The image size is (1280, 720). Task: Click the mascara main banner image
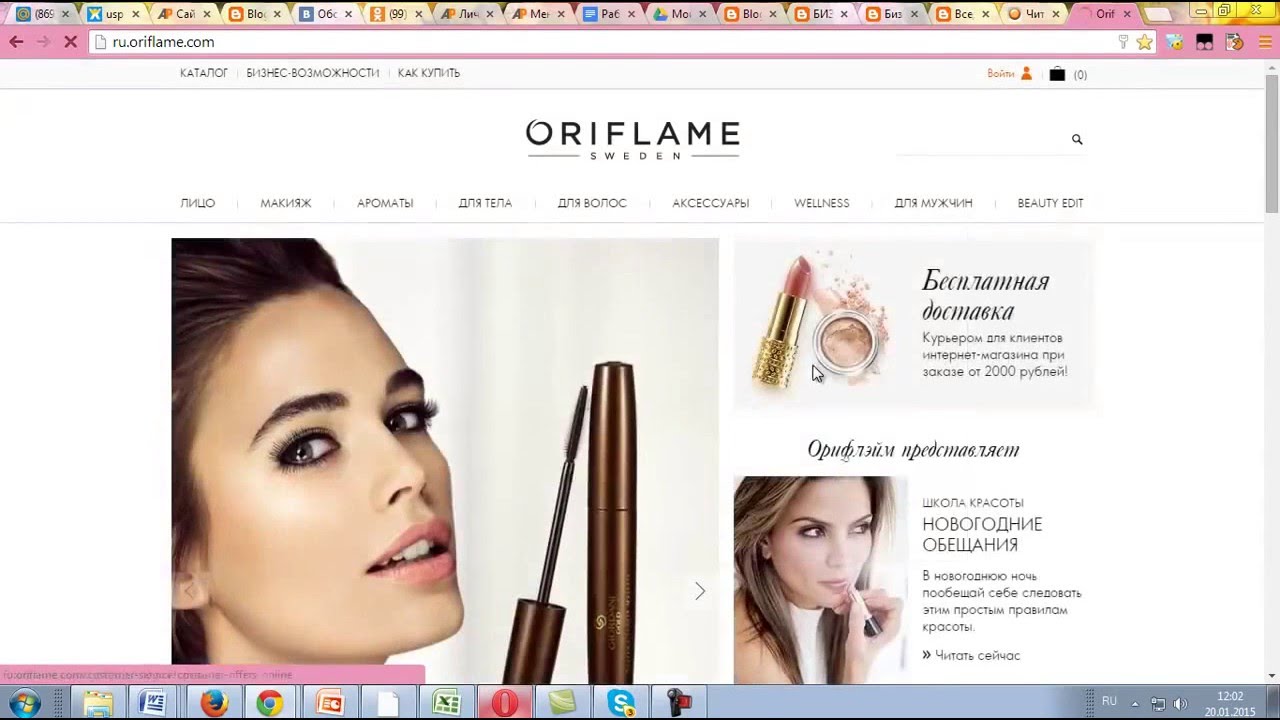click(x=445, y=461)
